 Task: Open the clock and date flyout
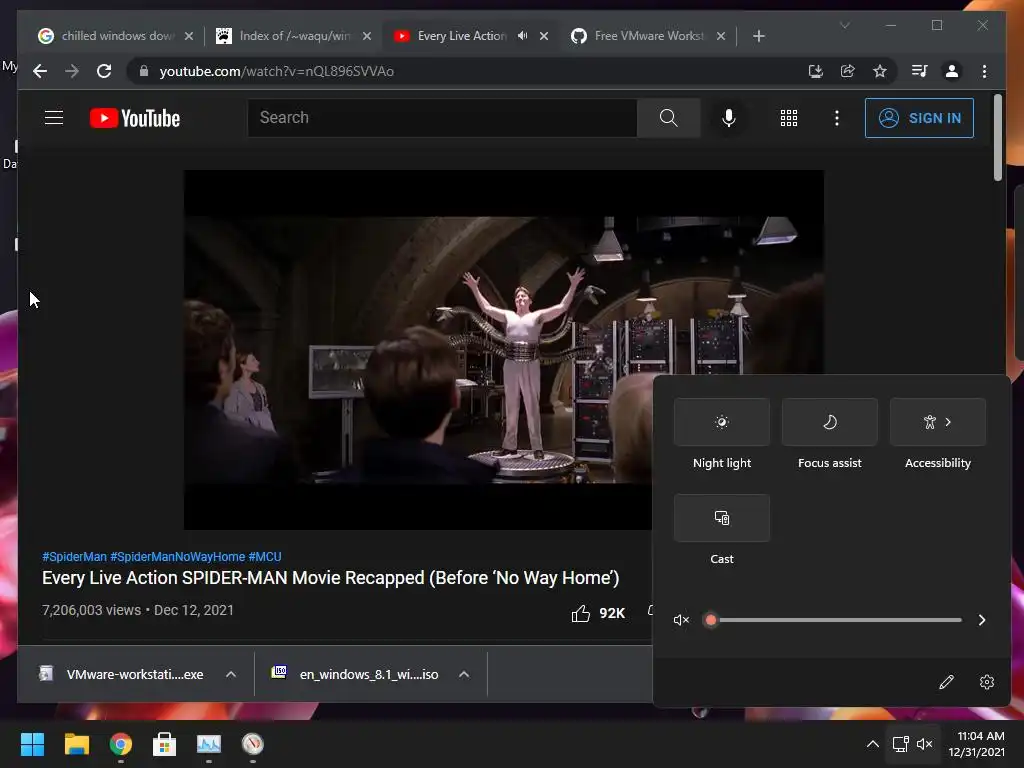976,744
